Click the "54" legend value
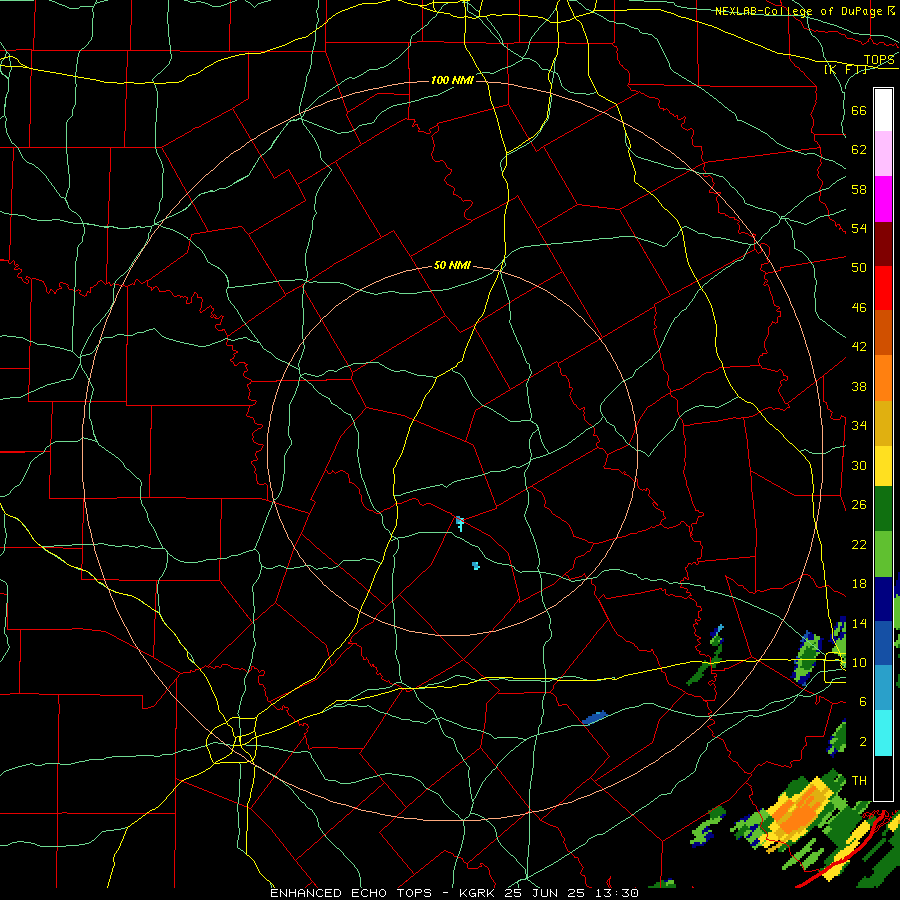Screen dimensions: 900x900 [859, 228]
